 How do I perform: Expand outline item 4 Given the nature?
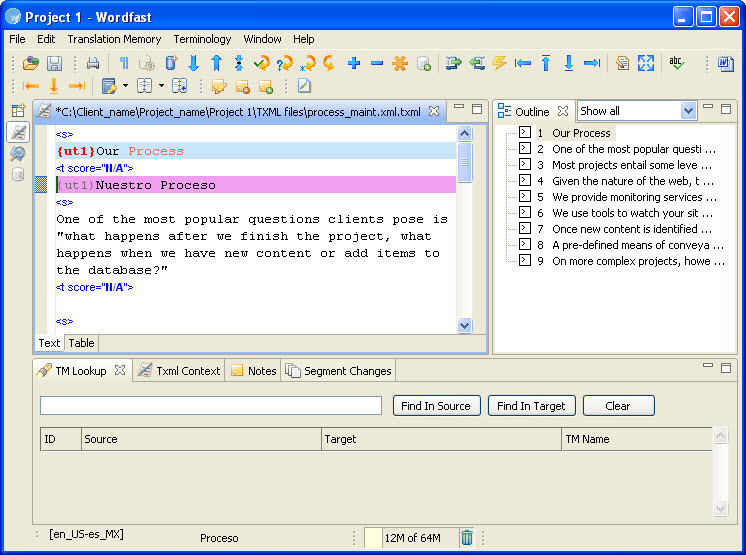[525, 180]
